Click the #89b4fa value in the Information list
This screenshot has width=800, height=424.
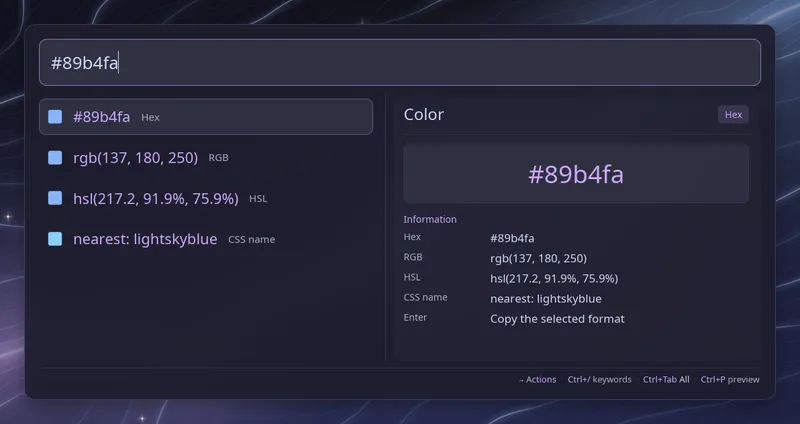[x=512, y=238]
